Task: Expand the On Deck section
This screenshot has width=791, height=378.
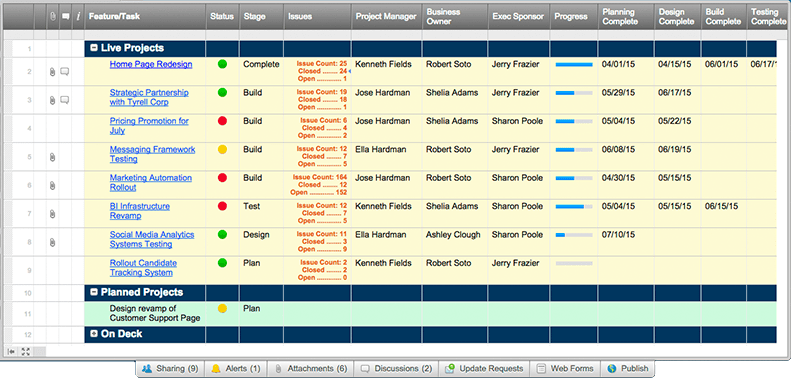Action: (94, 334)
